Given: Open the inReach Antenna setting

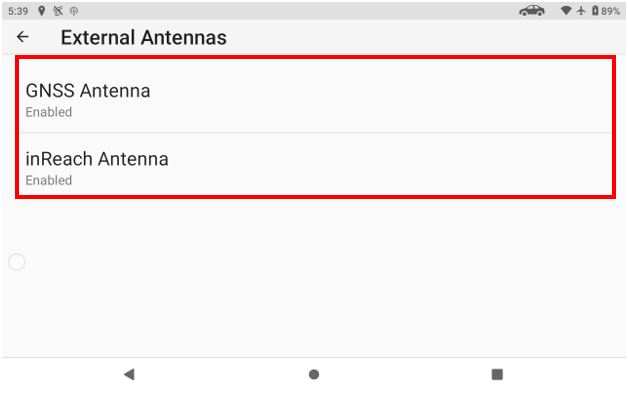Looking at the screenshot, I should click(316, 167).
